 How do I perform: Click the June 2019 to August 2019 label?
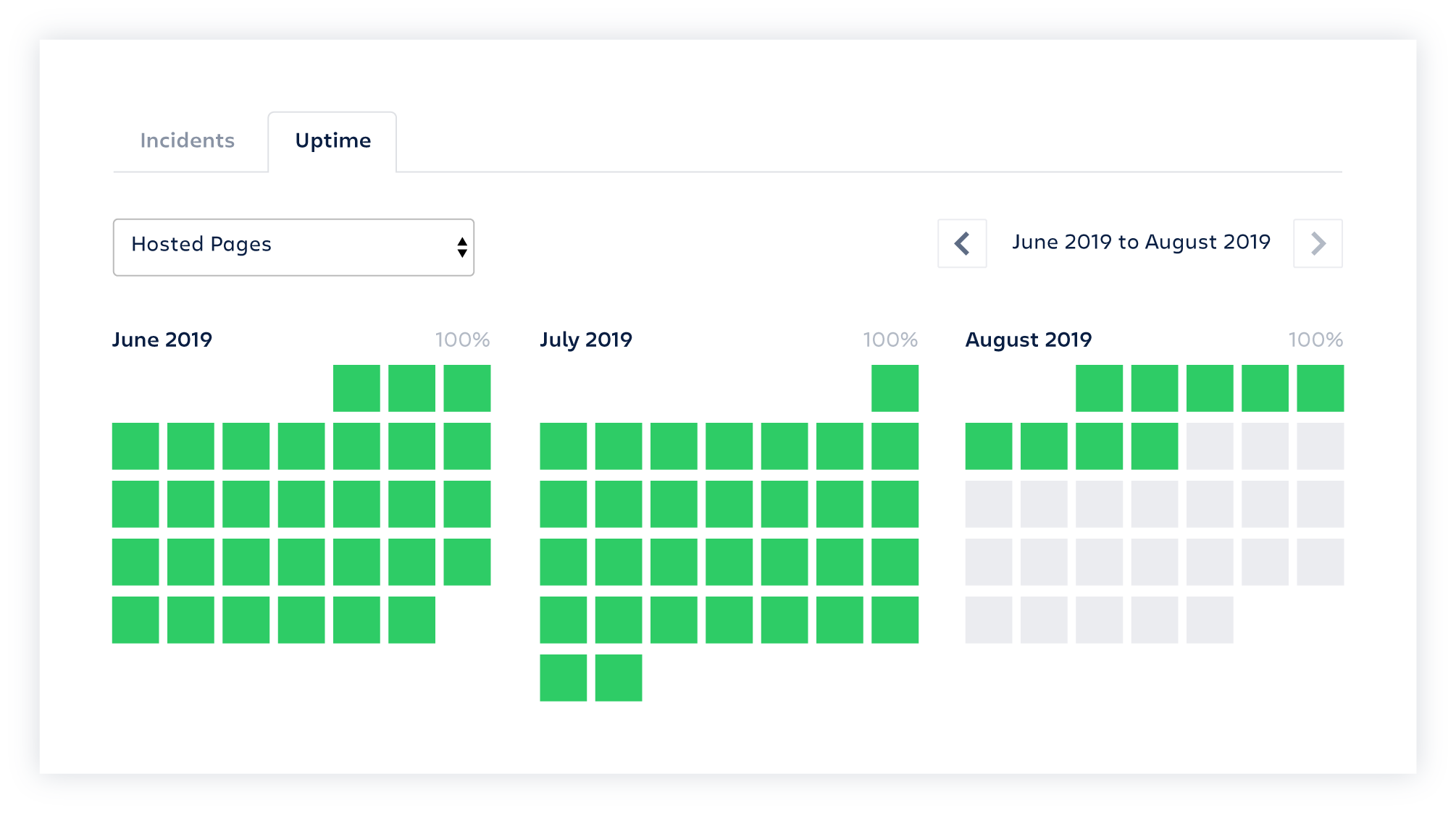click(1140, 243)
